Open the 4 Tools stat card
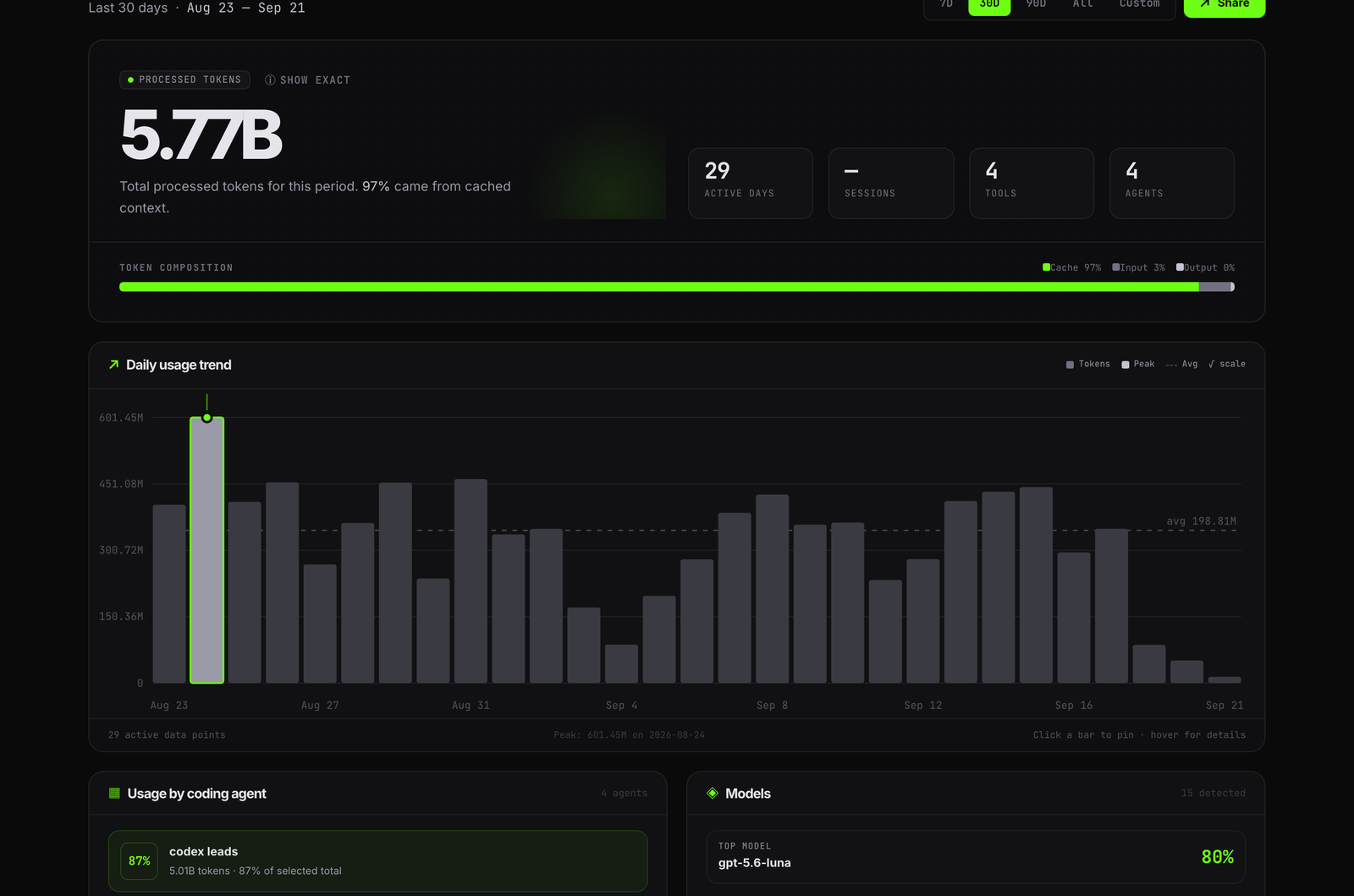 tap(1032, 184)
